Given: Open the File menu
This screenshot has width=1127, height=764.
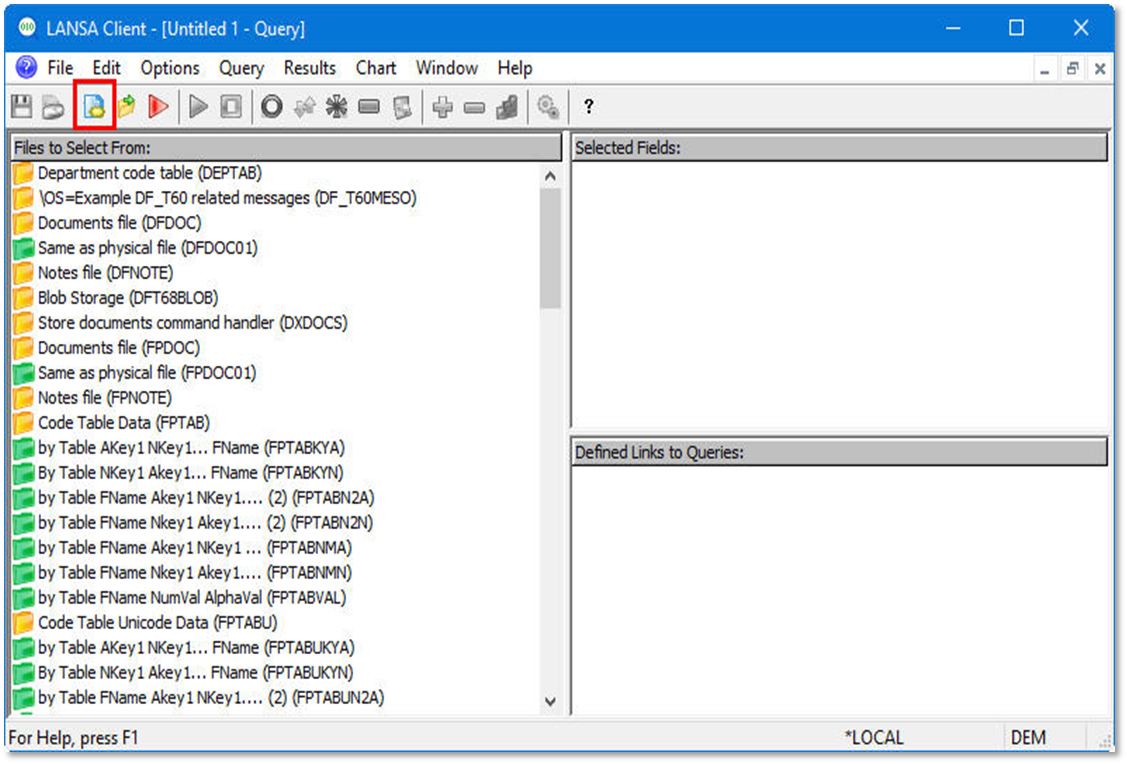Looking at the screenshot, I should (60, 68).
